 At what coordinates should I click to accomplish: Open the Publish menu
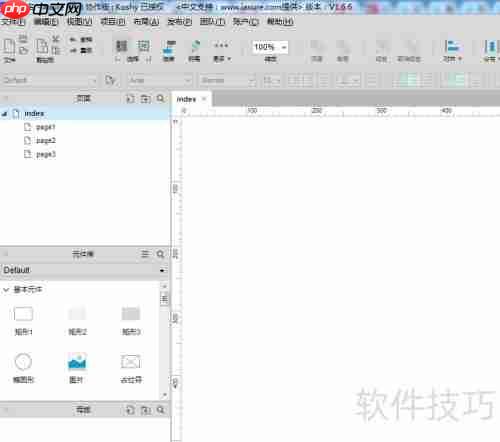tap(180, 22)
